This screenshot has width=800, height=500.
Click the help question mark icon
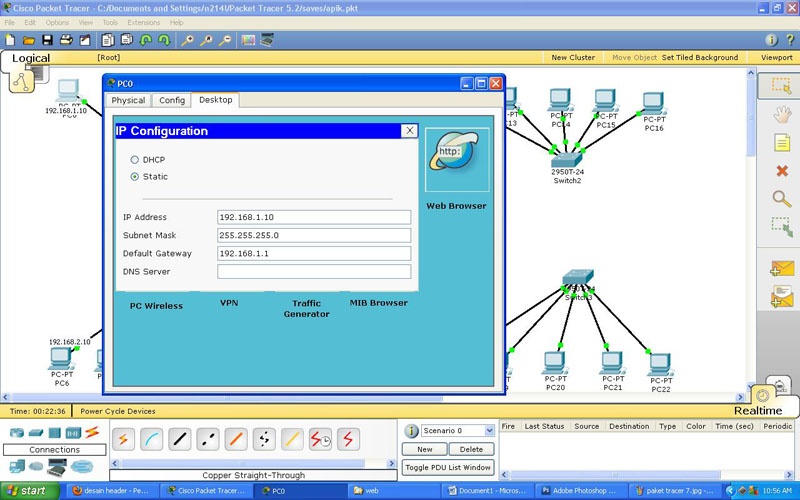(x=790, y=40)
